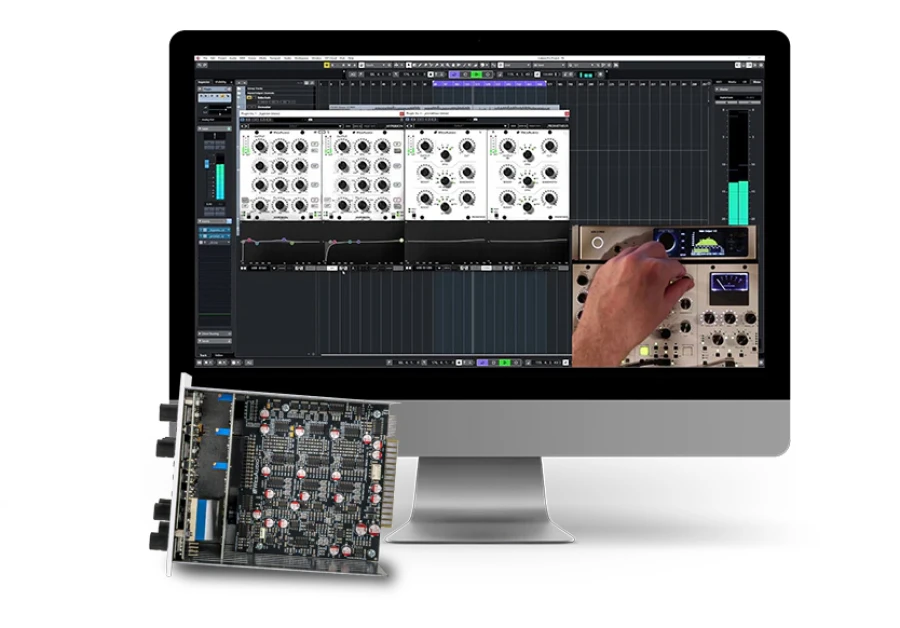Select the pink EQ band node in Jupiter curve
Screen dimensions: 900x628
pos(250,242)
